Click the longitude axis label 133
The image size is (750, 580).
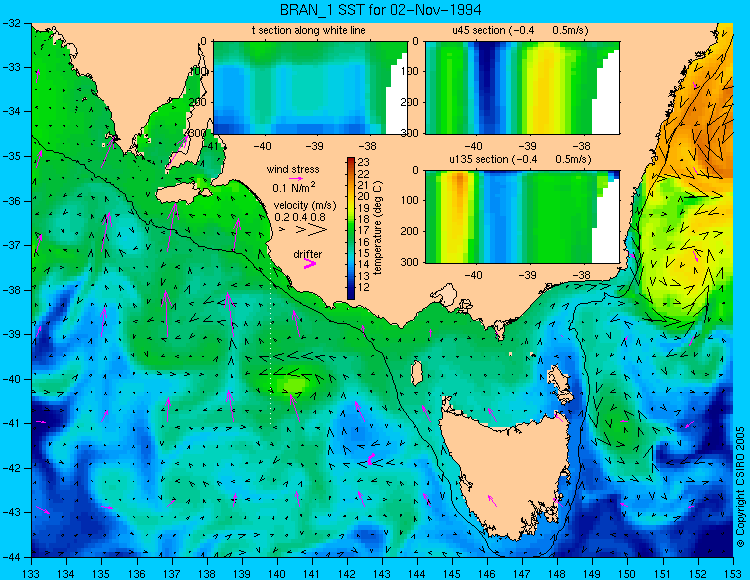coord(31,574)
